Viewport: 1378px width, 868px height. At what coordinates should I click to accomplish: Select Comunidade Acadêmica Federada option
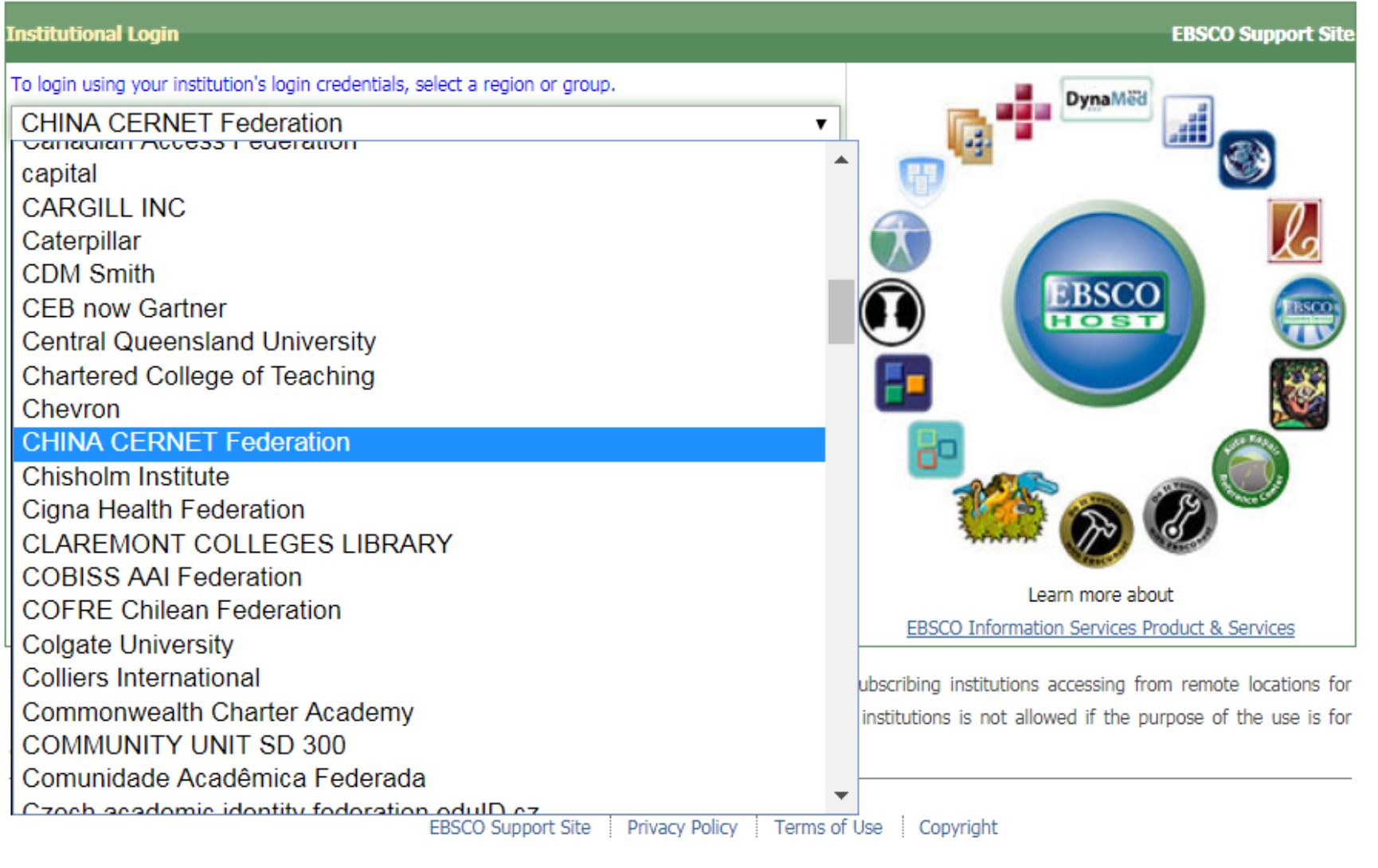coord(419,779)
